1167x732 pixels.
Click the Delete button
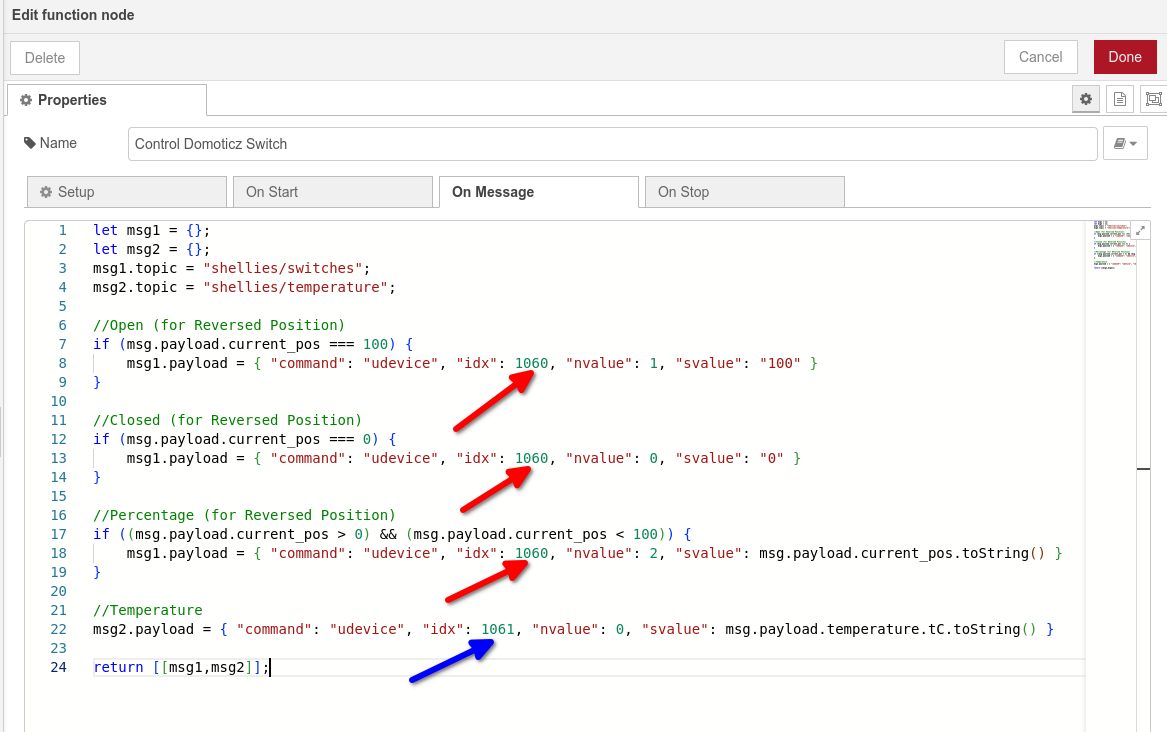(x=45, y=58)
